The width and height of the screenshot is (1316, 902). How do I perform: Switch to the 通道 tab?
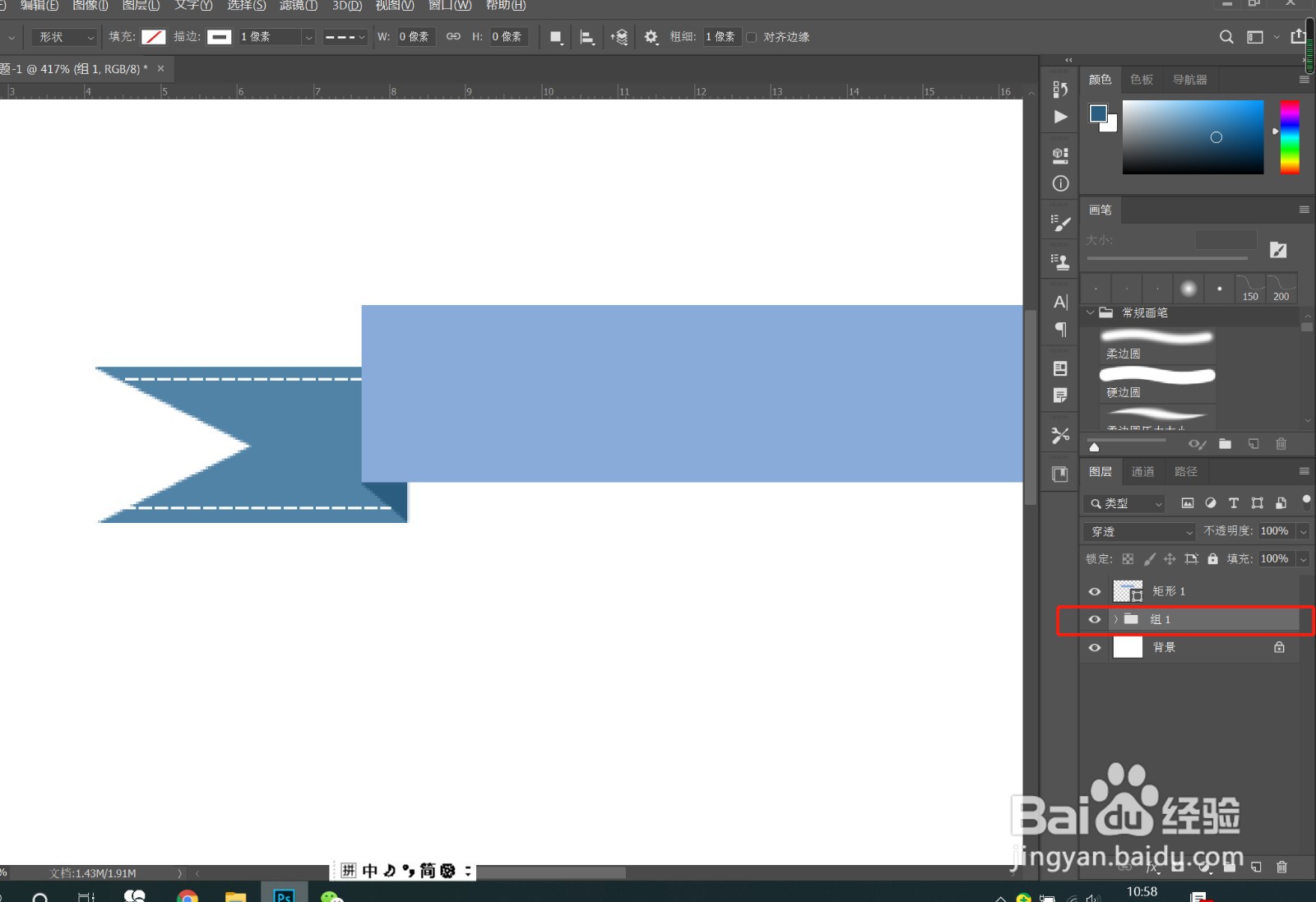(1142, 472)
